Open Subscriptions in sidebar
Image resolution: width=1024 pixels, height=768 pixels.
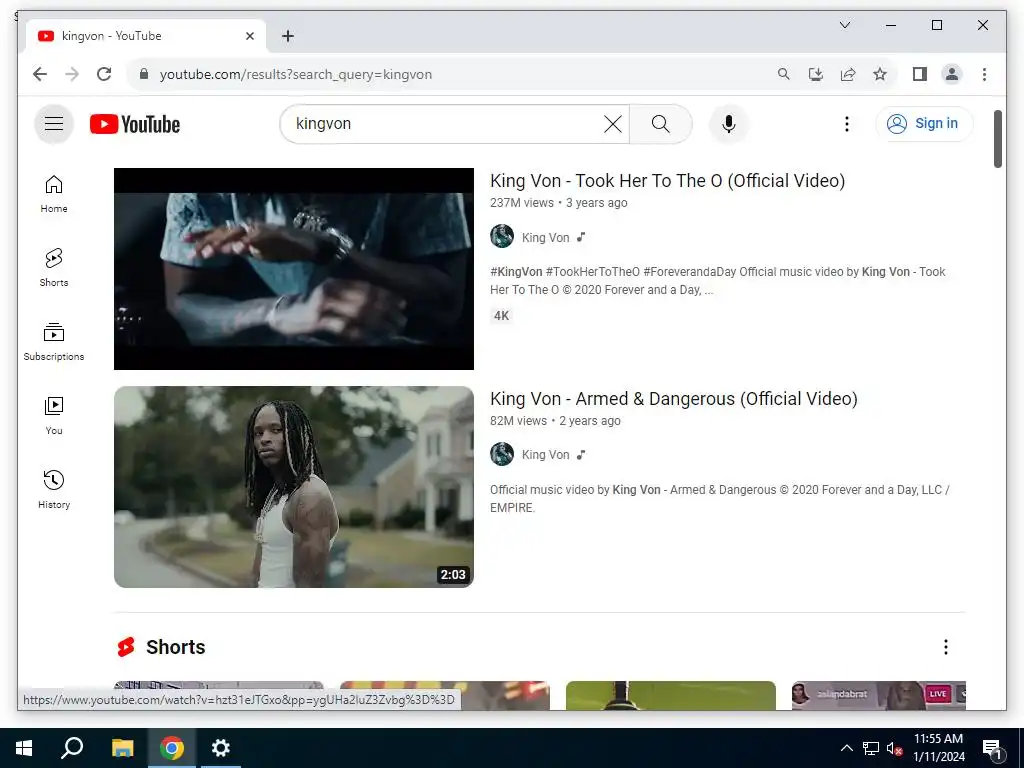coord(54,342)
